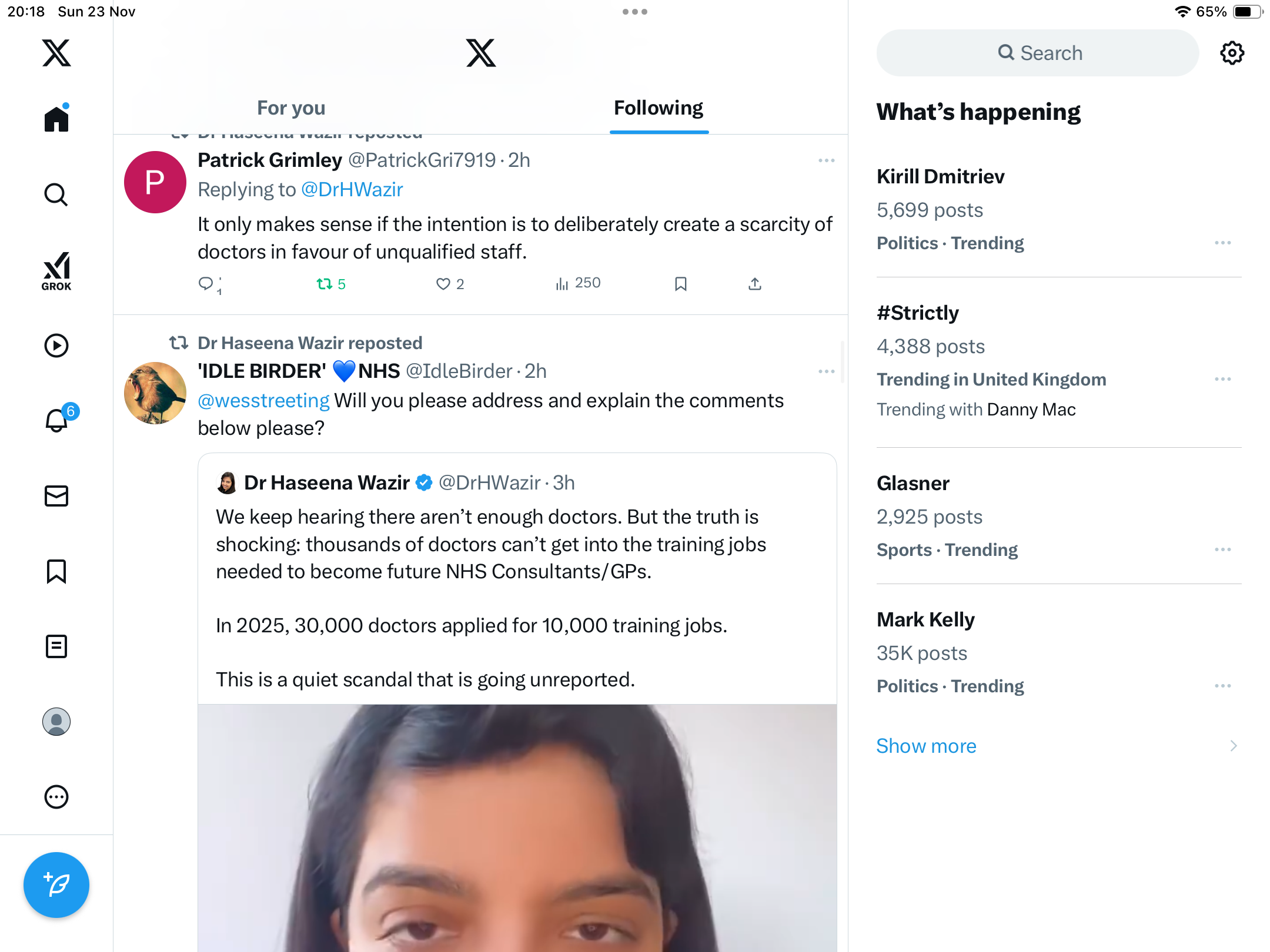Viewport: 1270px width, 952px height.
Task: Bookmark Patrick Grimley's reply
Action: click(x=681, y=284)
